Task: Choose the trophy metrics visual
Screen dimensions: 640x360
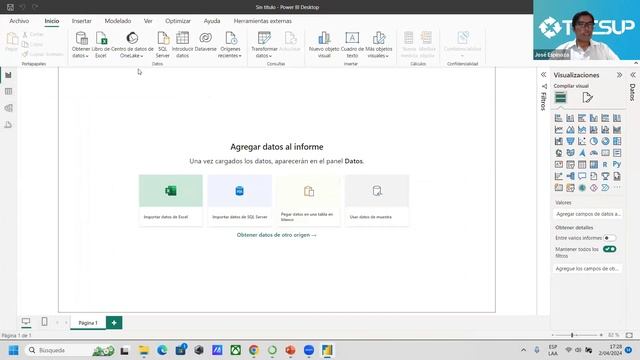Action: (x=605, y=176)
